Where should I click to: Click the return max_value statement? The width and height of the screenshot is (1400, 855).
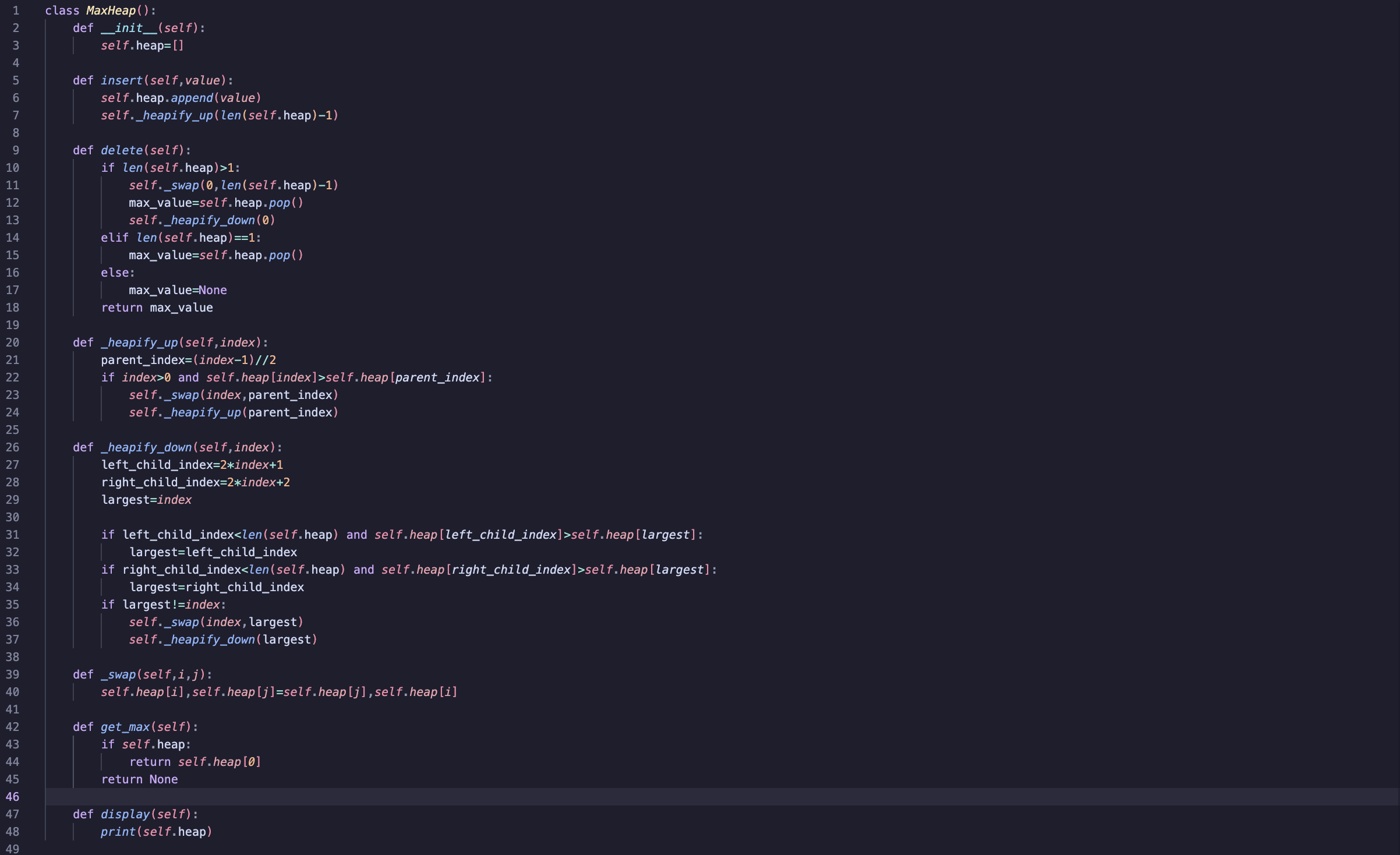pos(157,308)
